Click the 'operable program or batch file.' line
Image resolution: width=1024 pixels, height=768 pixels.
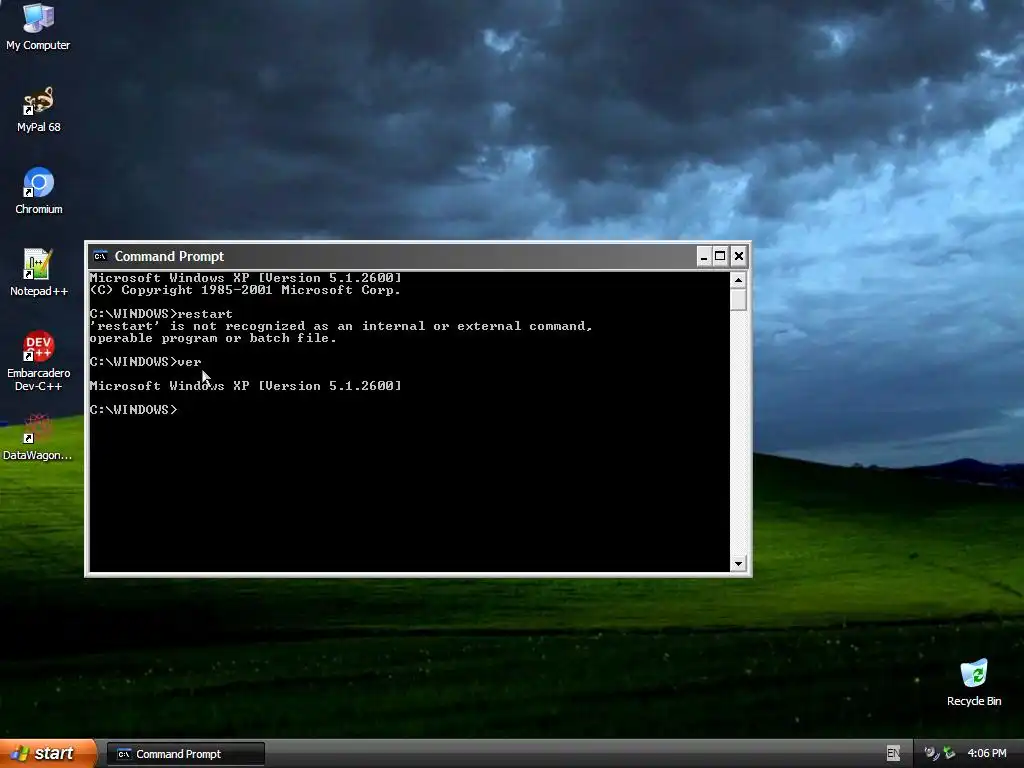coord(213,338)
